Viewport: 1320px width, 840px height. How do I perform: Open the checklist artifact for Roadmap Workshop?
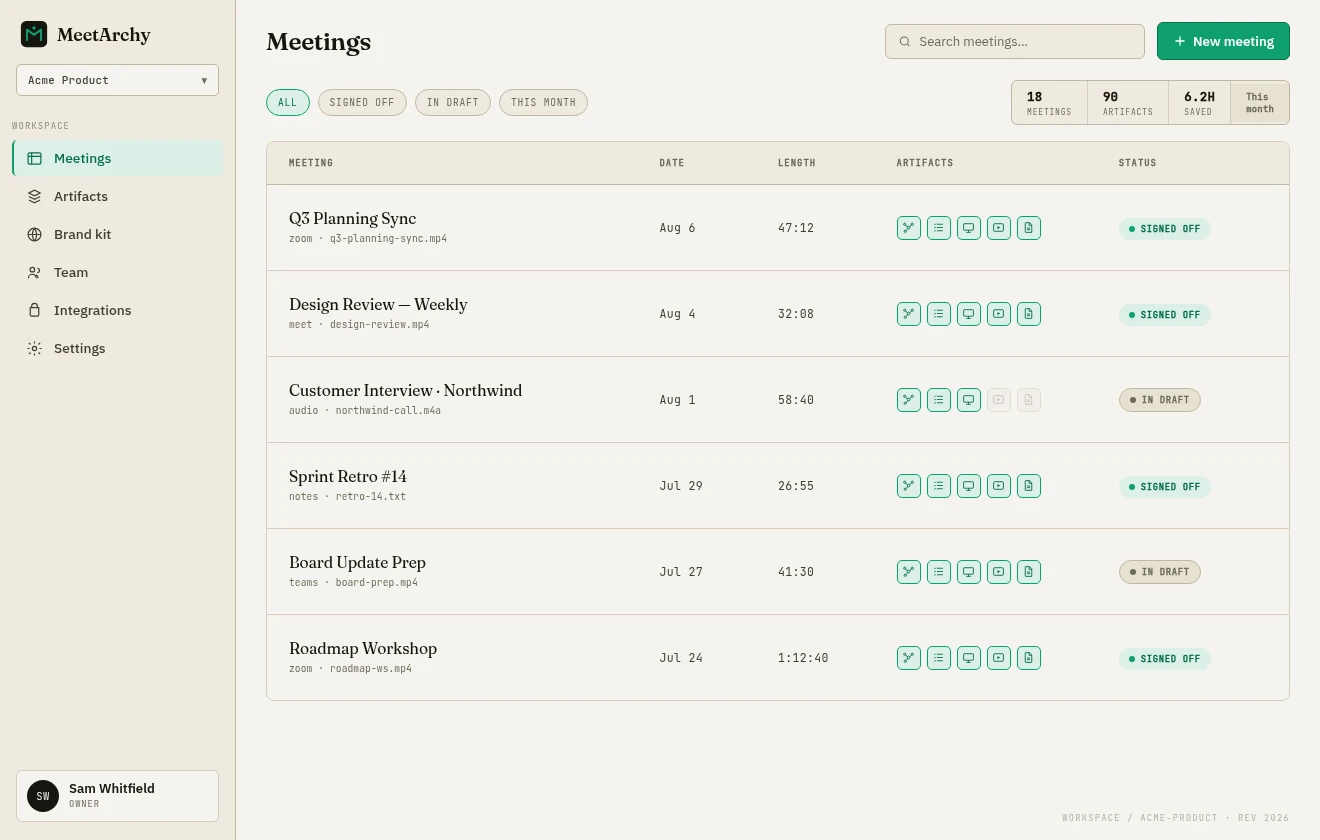pos(939,658)
